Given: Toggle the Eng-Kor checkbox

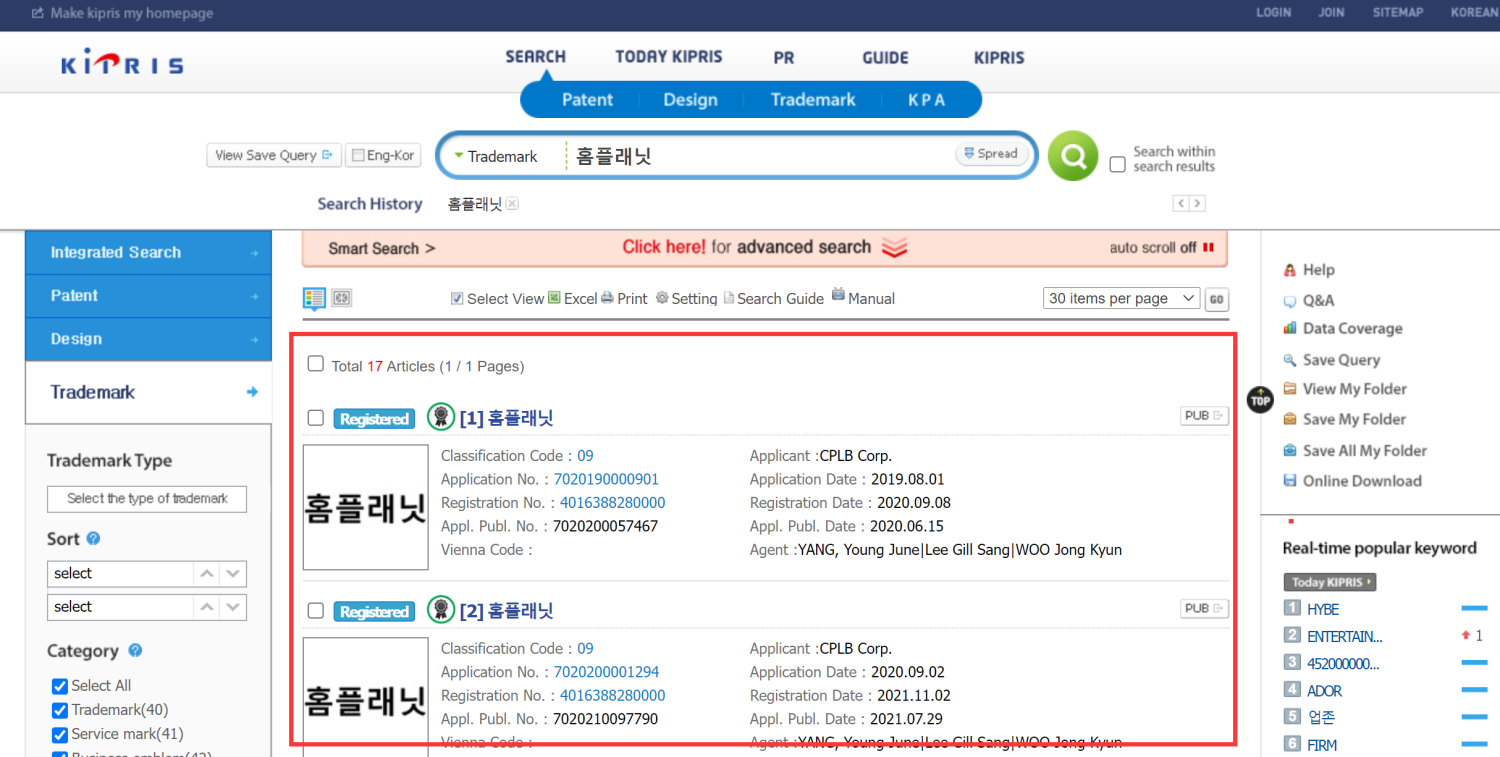Looking at the screenshot, I should [x=358, y=156].
